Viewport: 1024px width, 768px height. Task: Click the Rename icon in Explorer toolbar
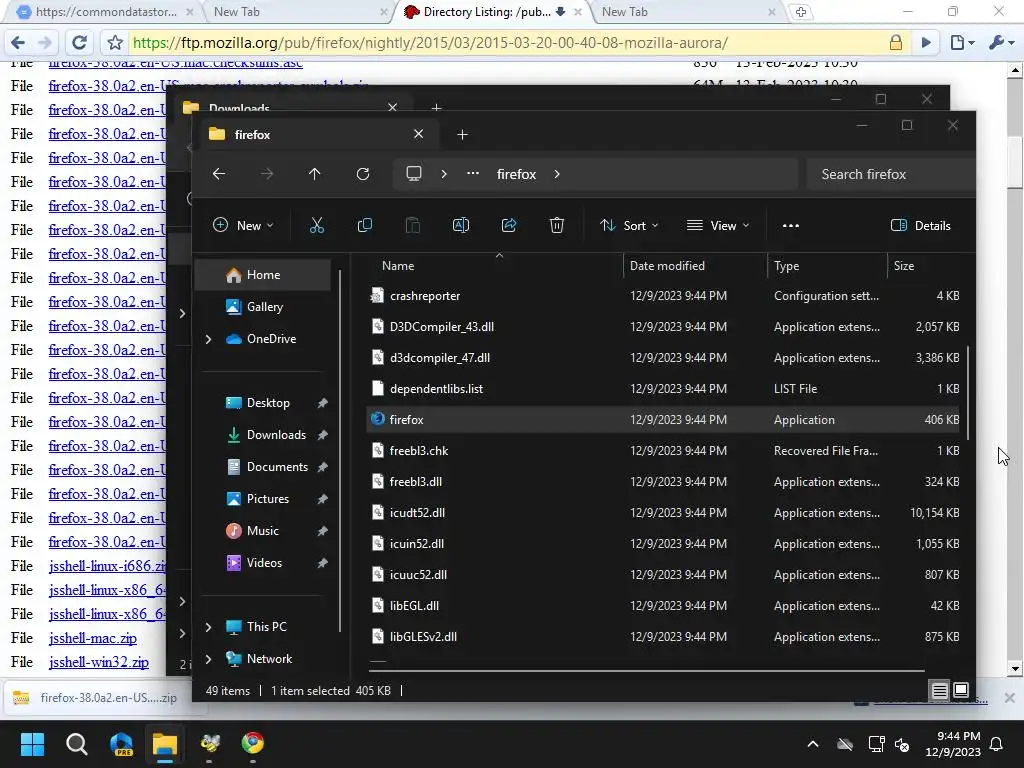point(460,225)
